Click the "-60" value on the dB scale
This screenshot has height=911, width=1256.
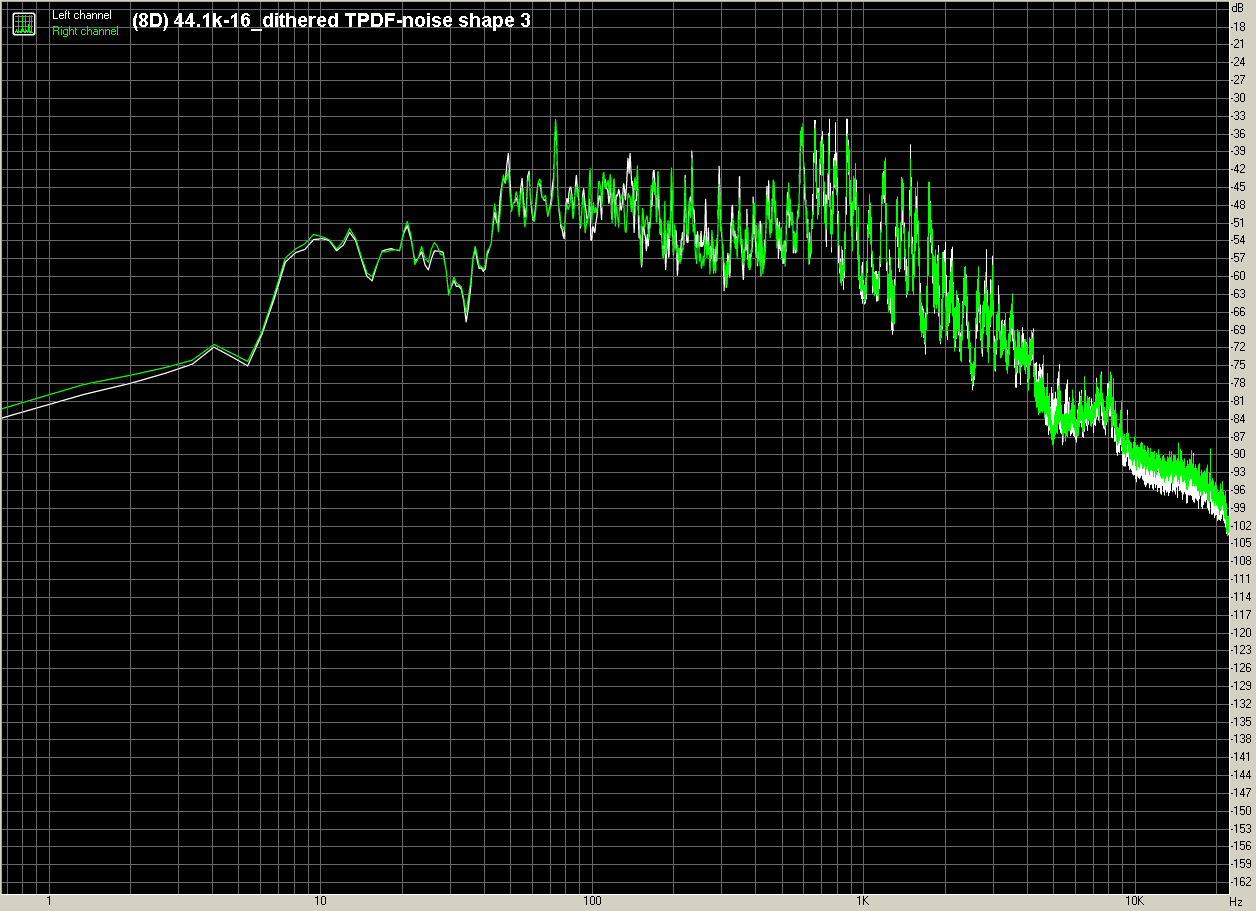click(1239, 275)
